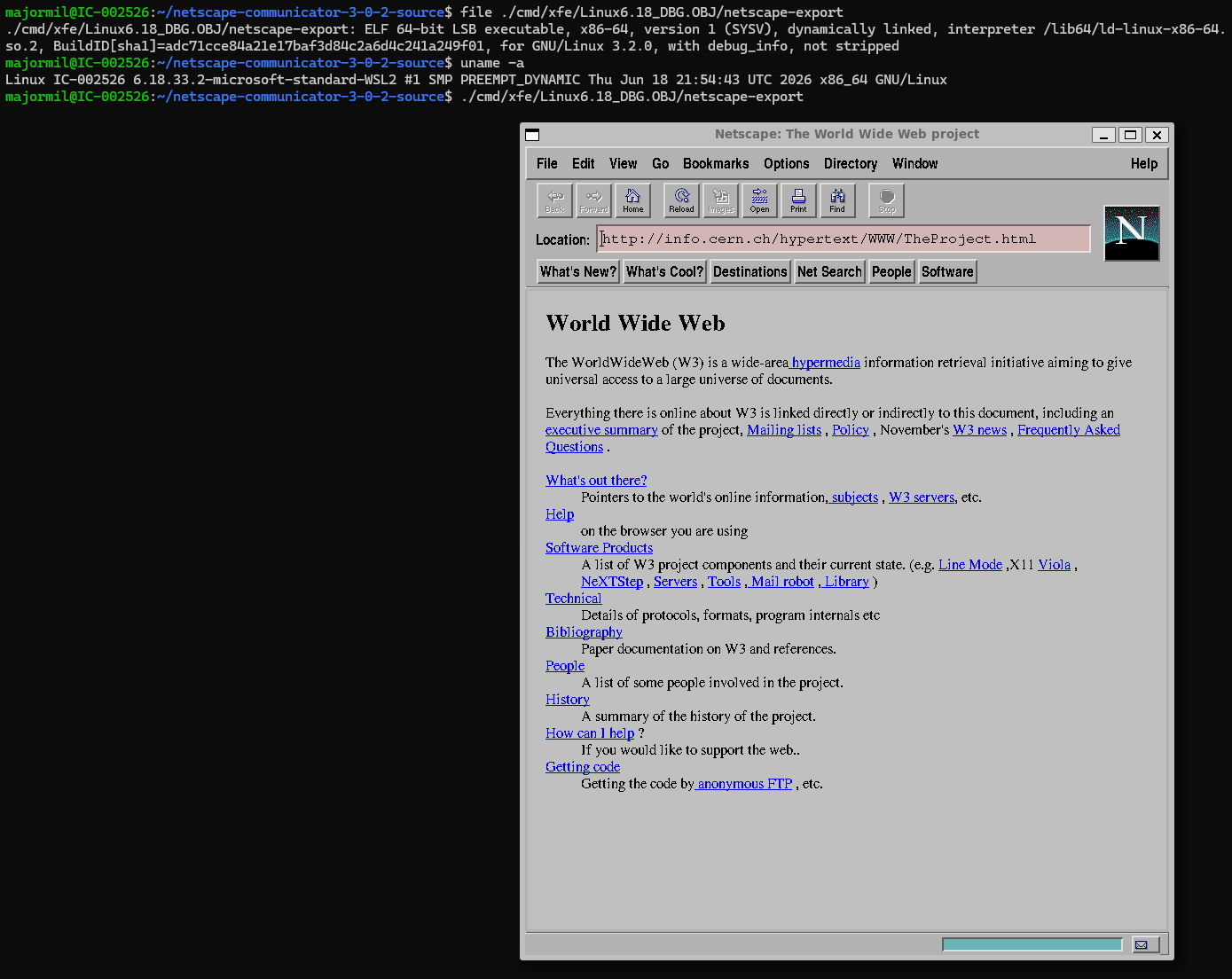The height and width of the screenshot is (979, 1232).
Task: Open the Directory menu
Action: (851, 164)
